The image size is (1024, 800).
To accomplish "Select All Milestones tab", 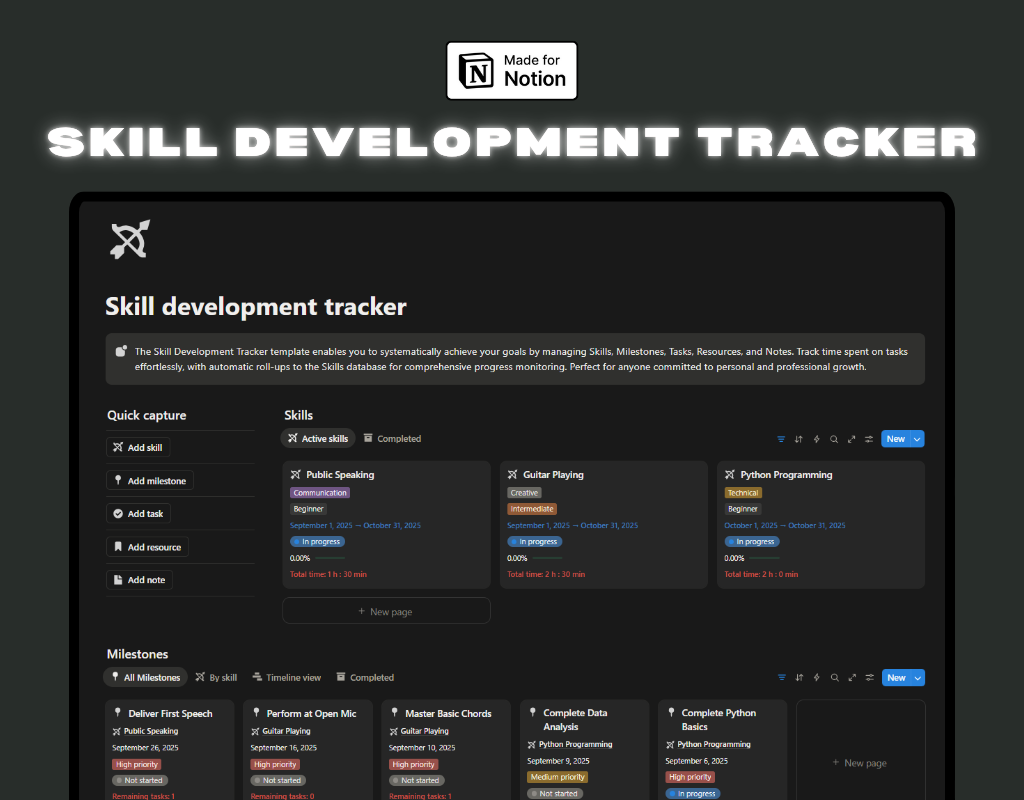I will [x=146, y=677].
